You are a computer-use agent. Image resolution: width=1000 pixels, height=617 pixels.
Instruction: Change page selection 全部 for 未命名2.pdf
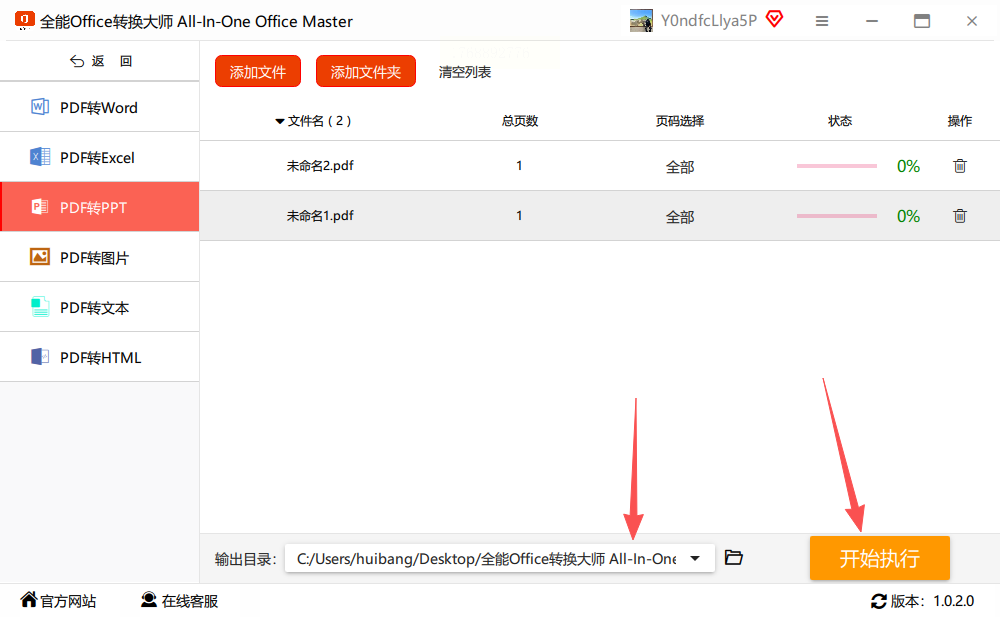(680, 167)
